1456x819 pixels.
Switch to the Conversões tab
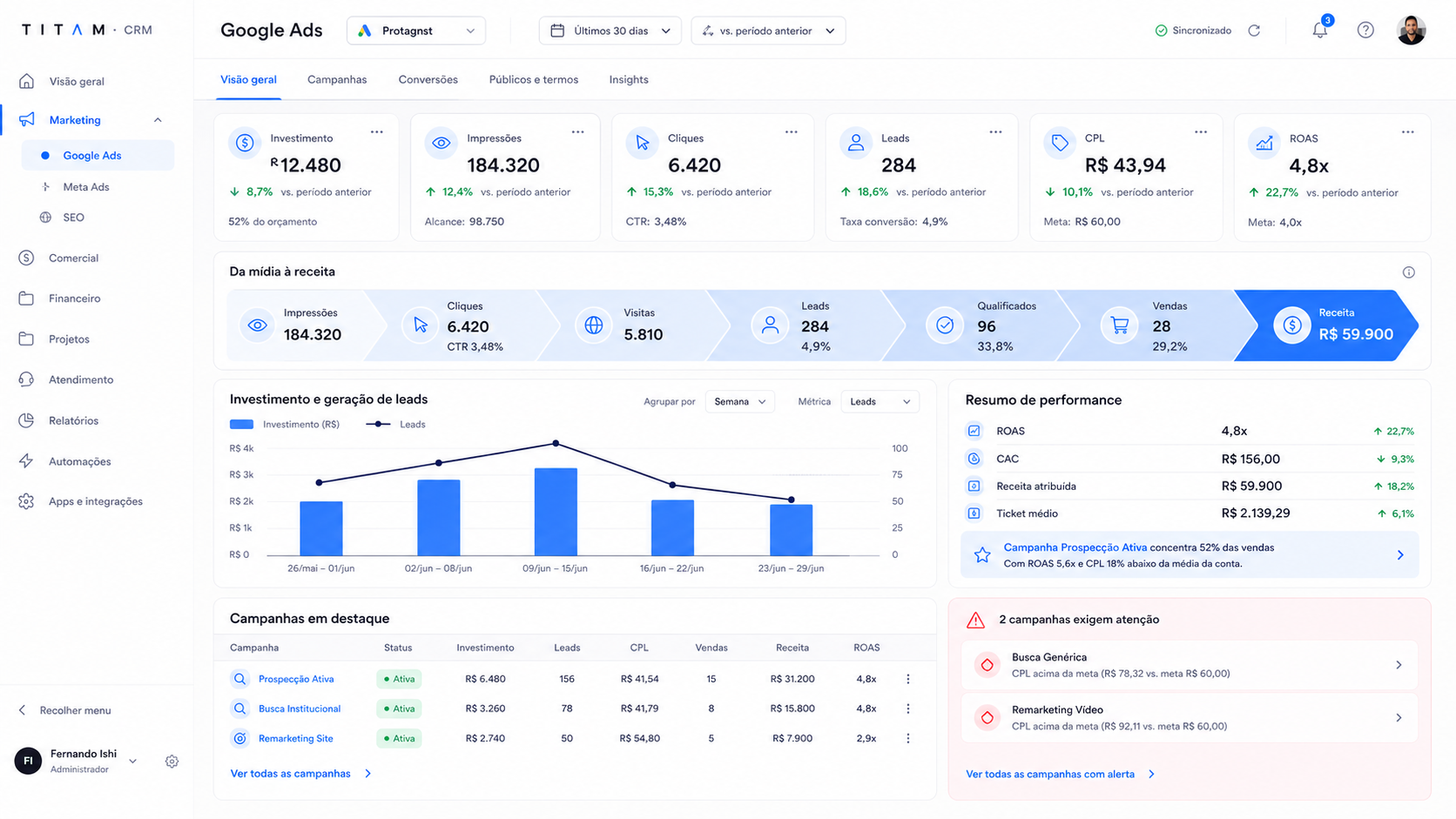[x=428, y=79]
